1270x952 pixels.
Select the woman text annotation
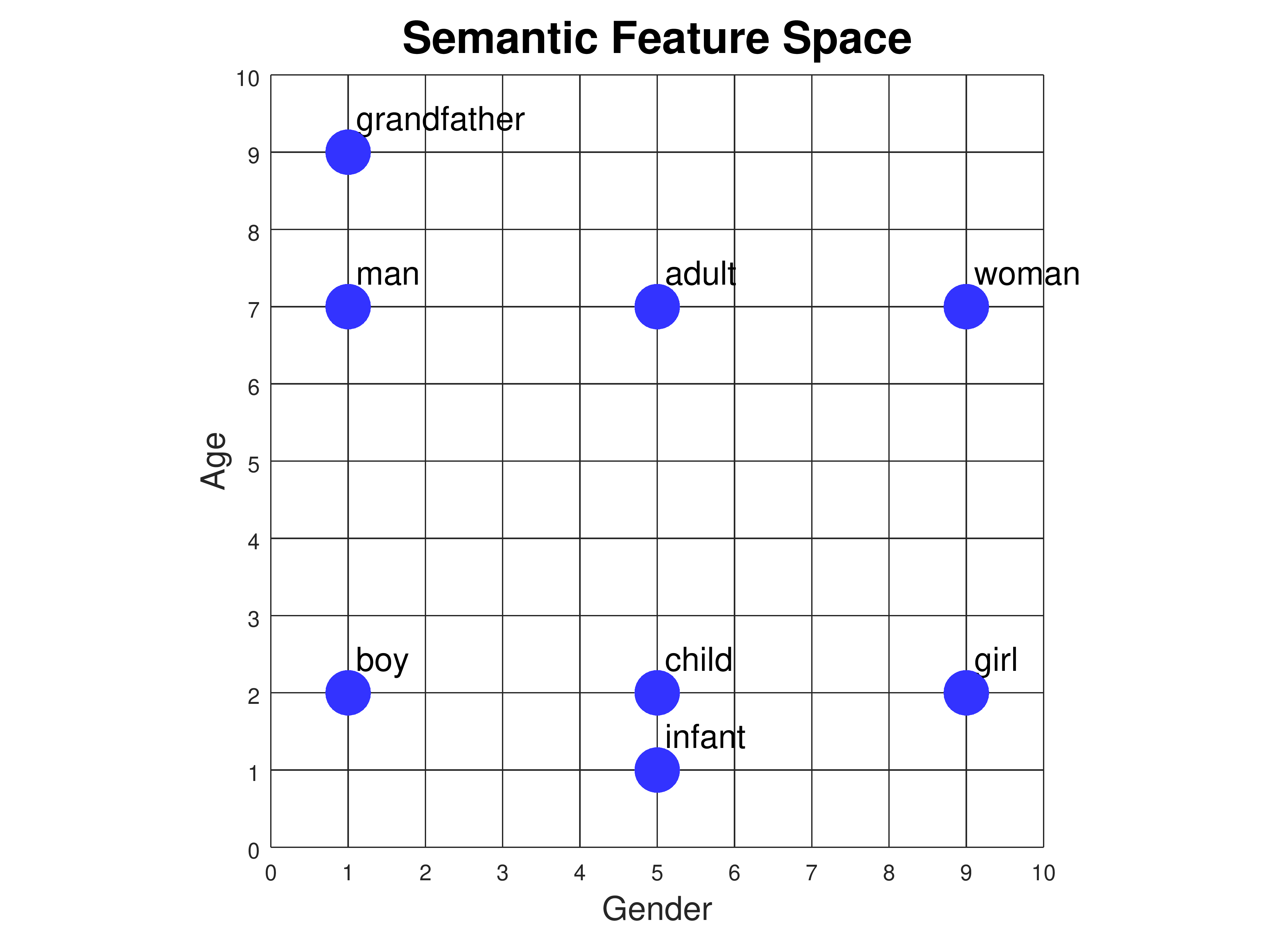coord(1026,274)
